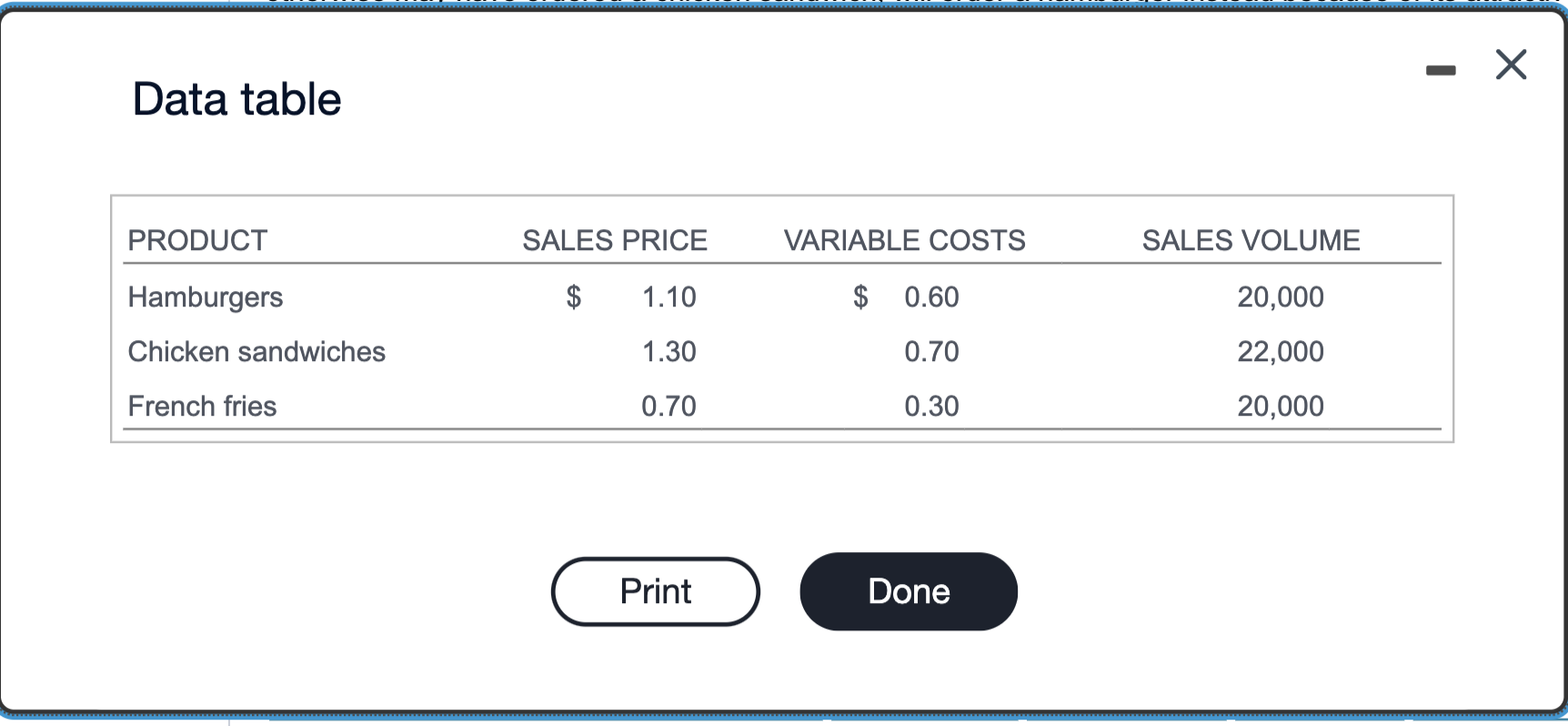
Task: Select the 0.70 French fries sales price
Action: [669, 406]
